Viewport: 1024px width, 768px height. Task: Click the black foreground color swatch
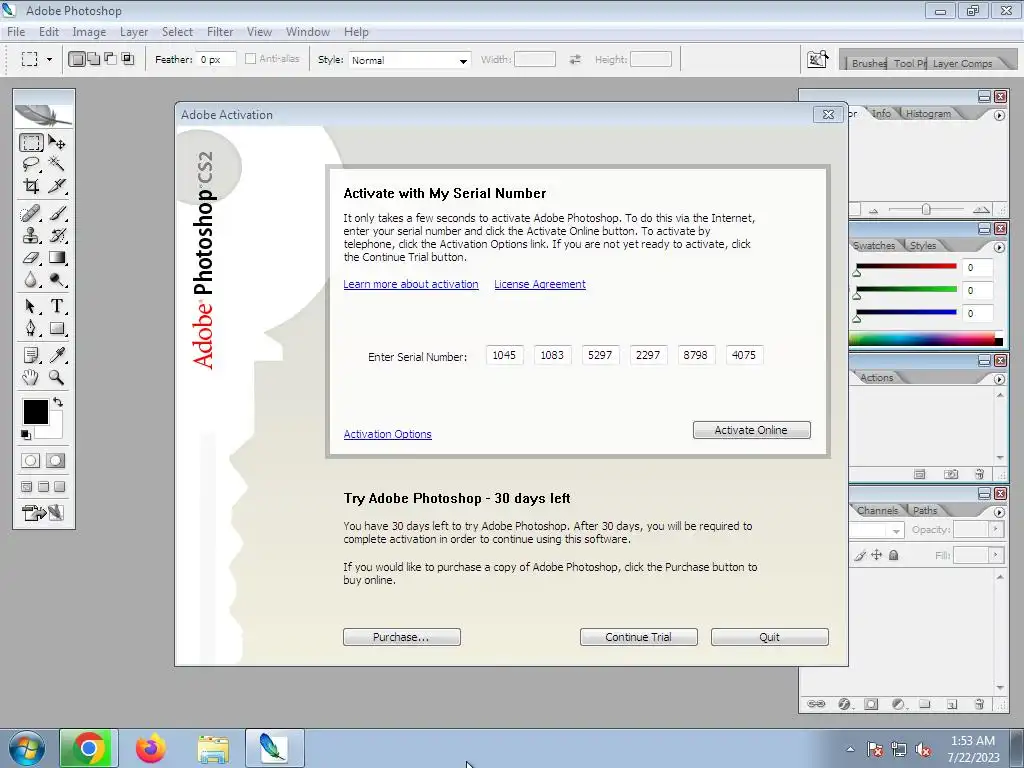click(x=35, y=412)
